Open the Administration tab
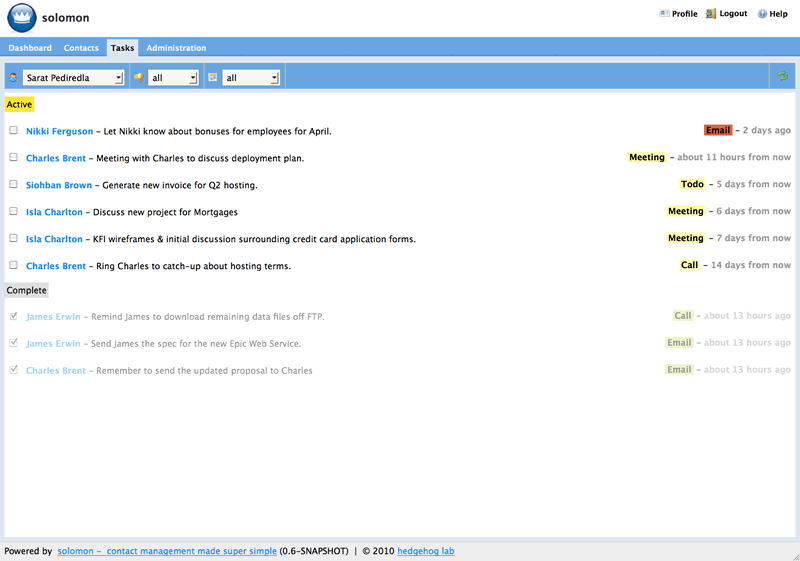Viewport: 800px width, 561px height. [x=176, y=48]
